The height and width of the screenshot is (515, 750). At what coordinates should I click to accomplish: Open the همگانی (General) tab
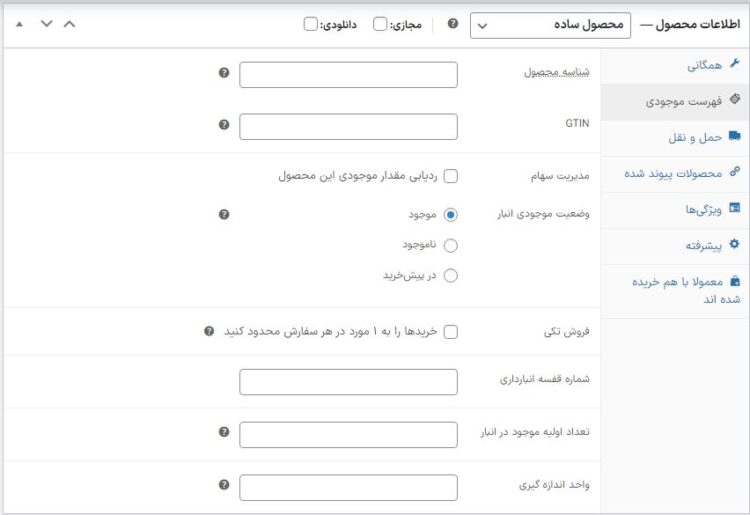click(675, 66)
